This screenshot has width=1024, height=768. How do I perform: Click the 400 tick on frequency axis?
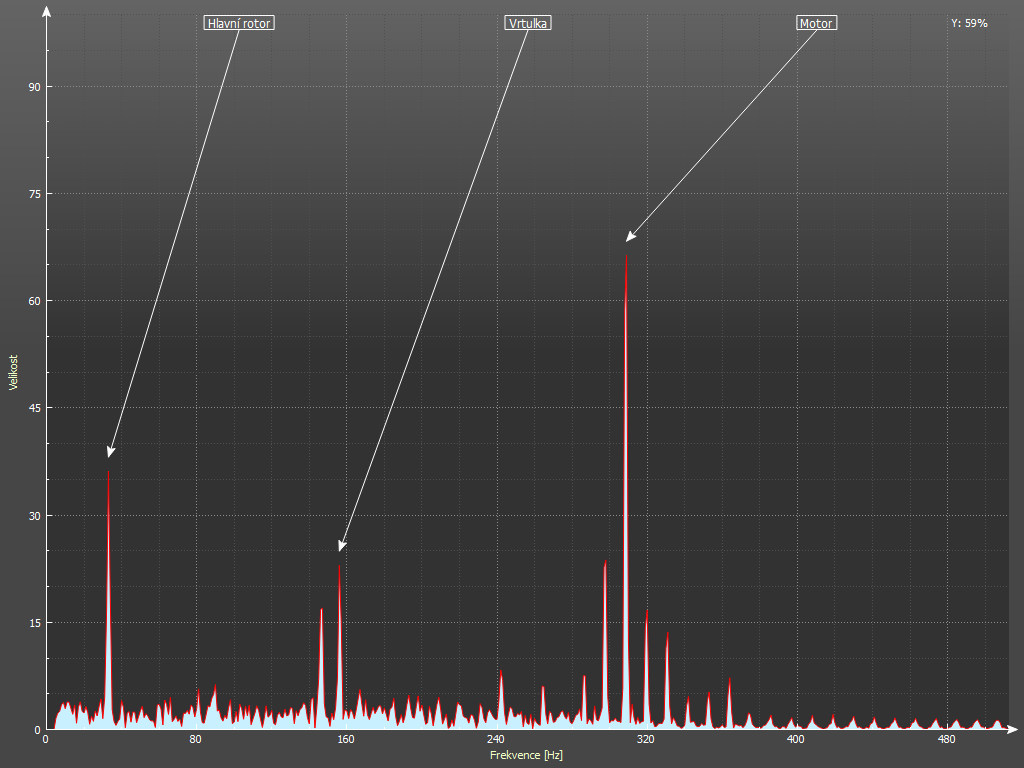[795, 740]
